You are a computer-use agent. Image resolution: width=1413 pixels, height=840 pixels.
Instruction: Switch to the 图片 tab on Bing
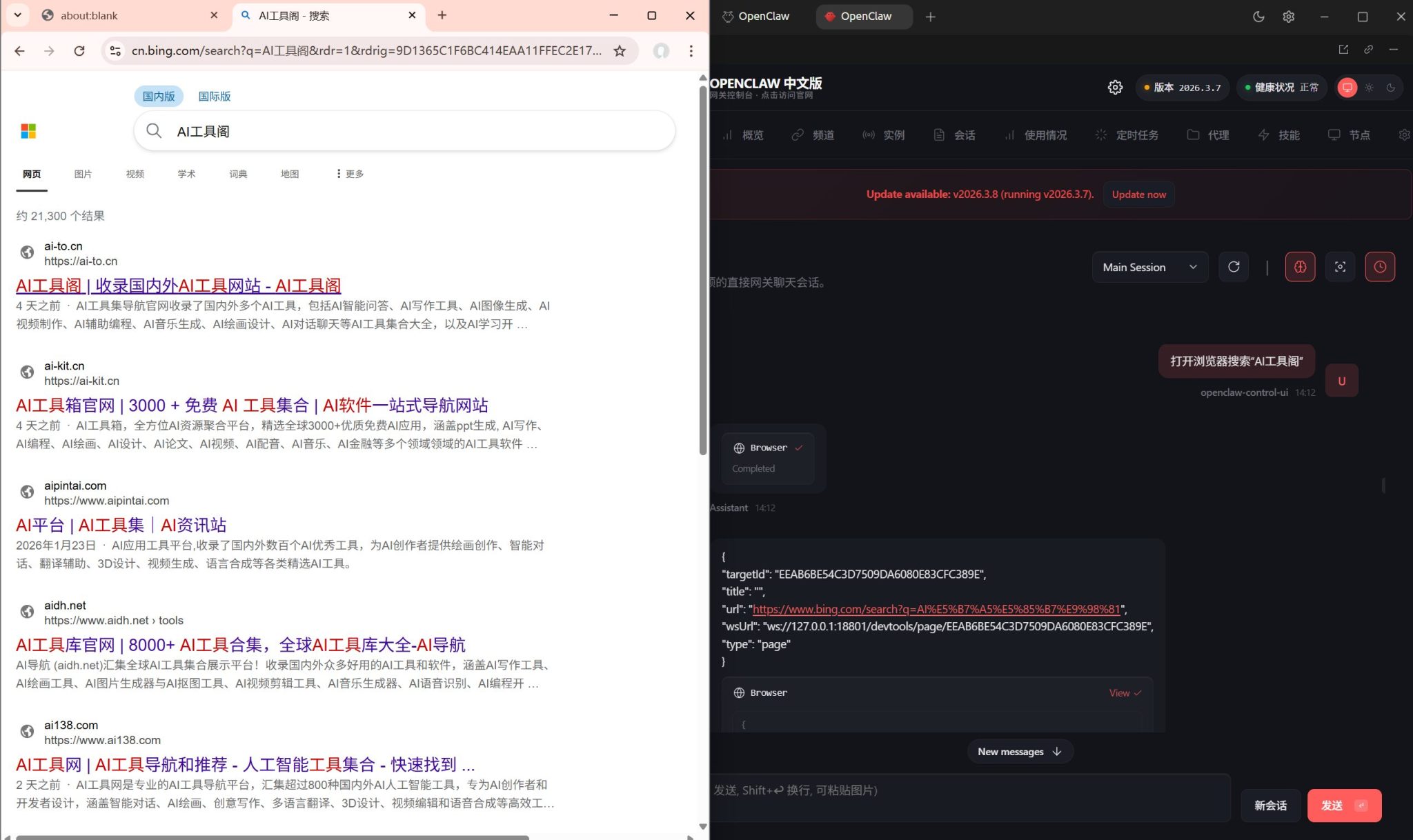pos(83,174)
